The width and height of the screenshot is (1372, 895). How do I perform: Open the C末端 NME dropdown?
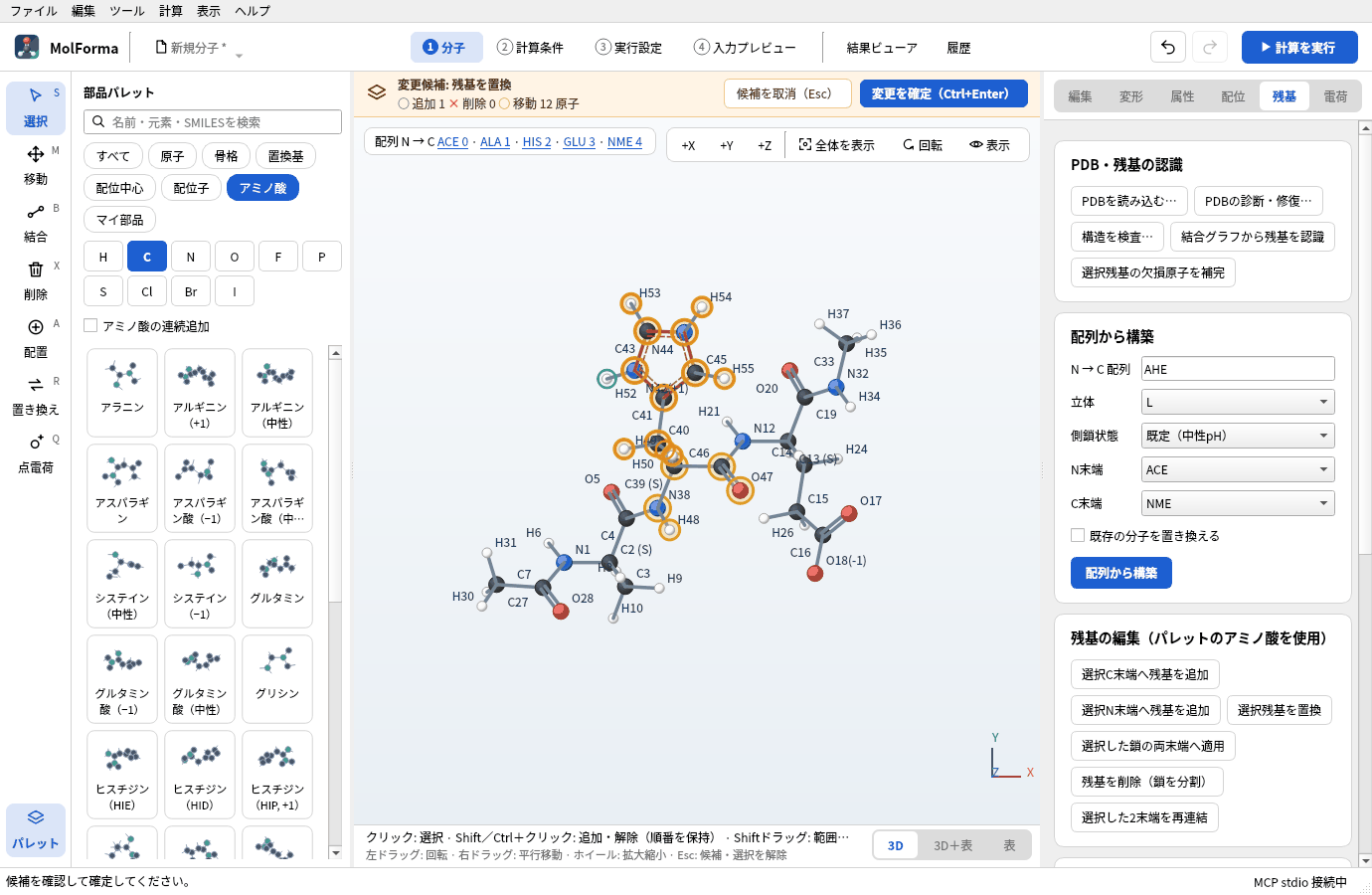coord(1238,503)
